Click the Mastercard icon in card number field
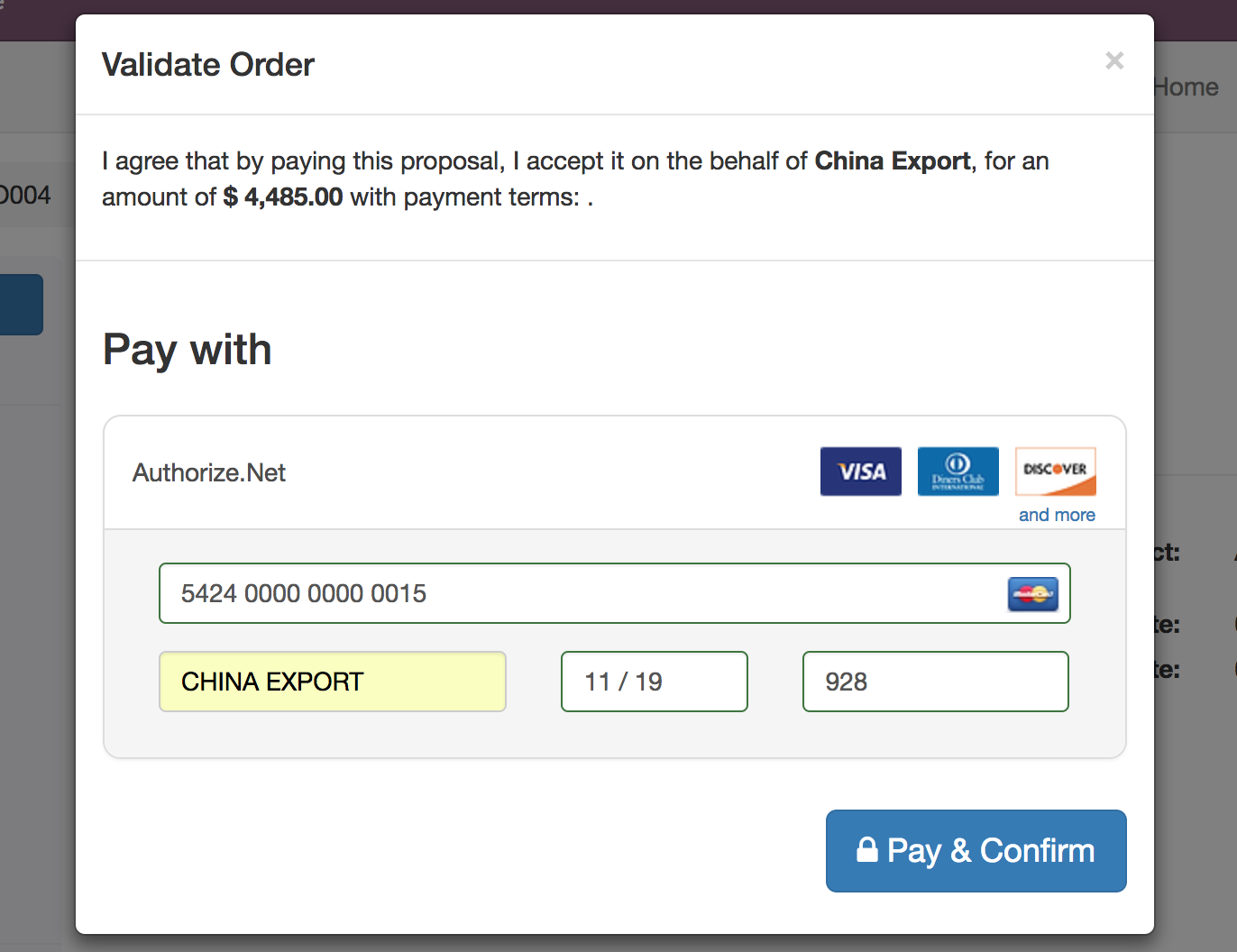Image resolution: width=1237 pixels, height=952 pixels. click(1032, 594)
